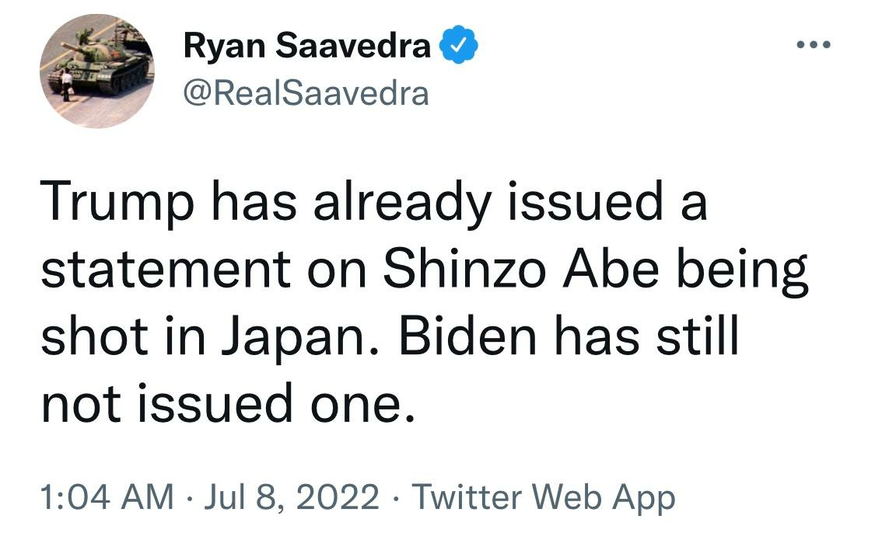Click the tank in the avatar photo

point(95,62)
